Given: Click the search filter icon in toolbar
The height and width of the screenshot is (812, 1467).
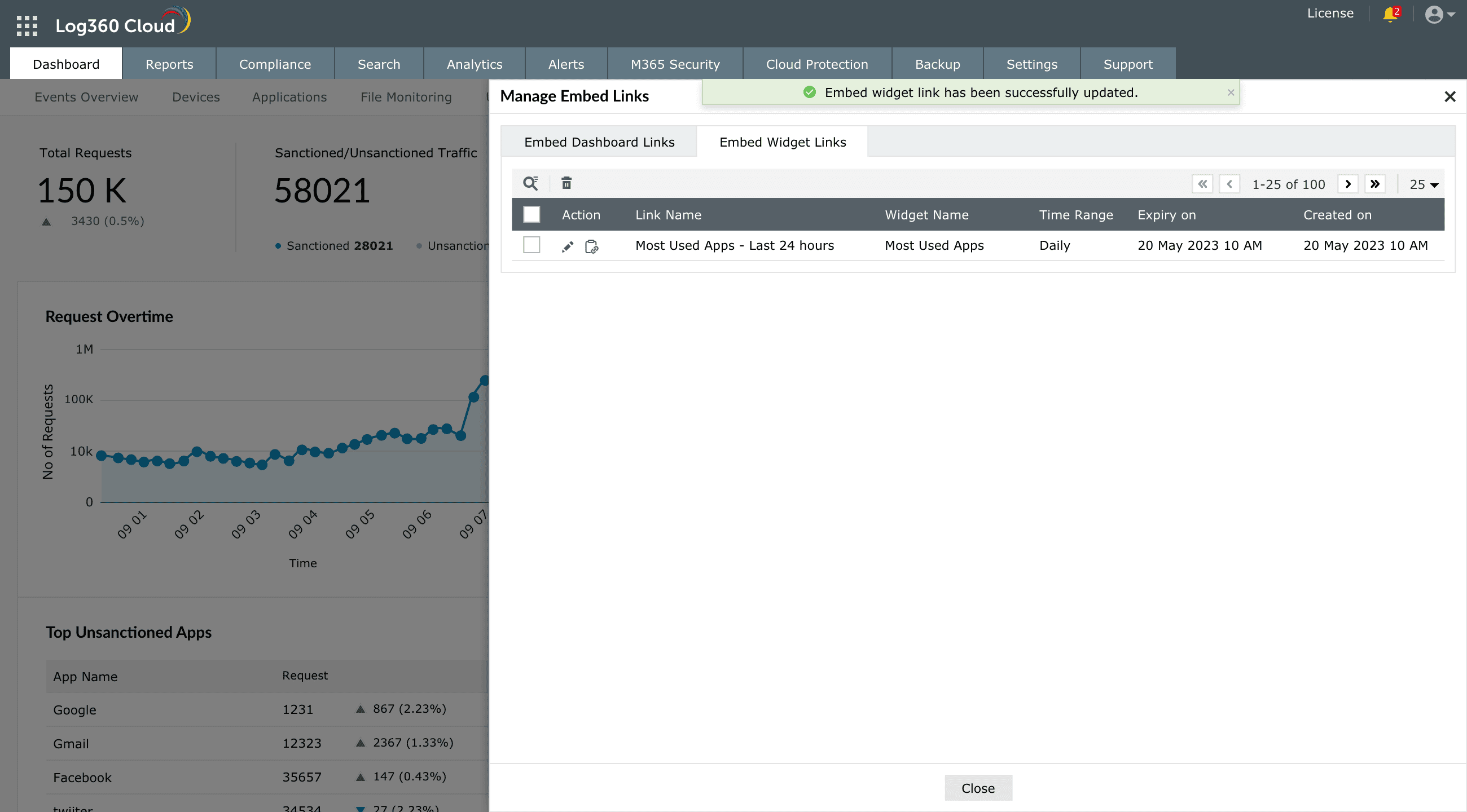Looking at the screenshot, I should [x=530, y=183].
